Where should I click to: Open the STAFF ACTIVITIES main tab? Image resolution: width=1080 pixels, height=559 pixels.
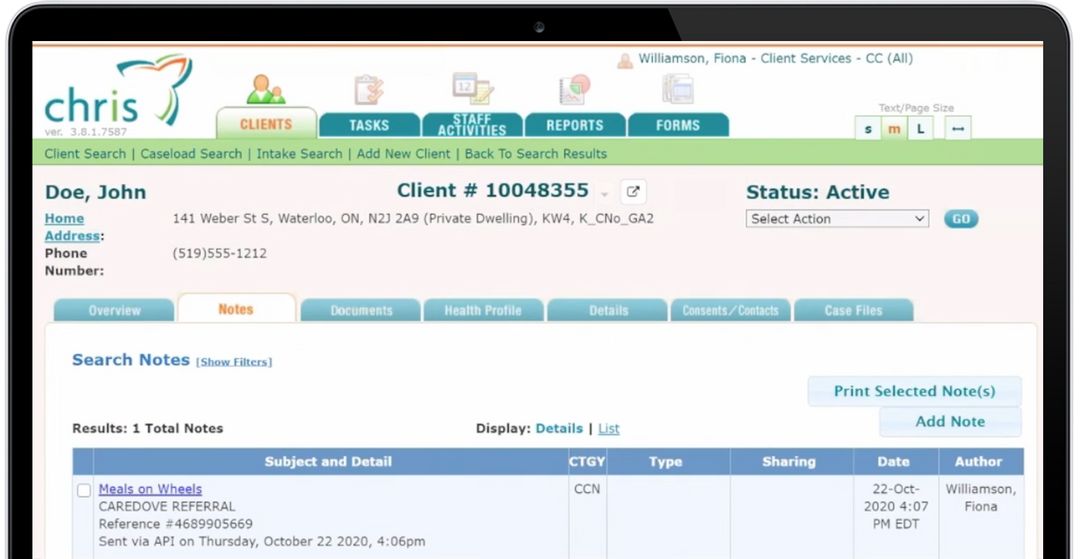tap(472, 125)
